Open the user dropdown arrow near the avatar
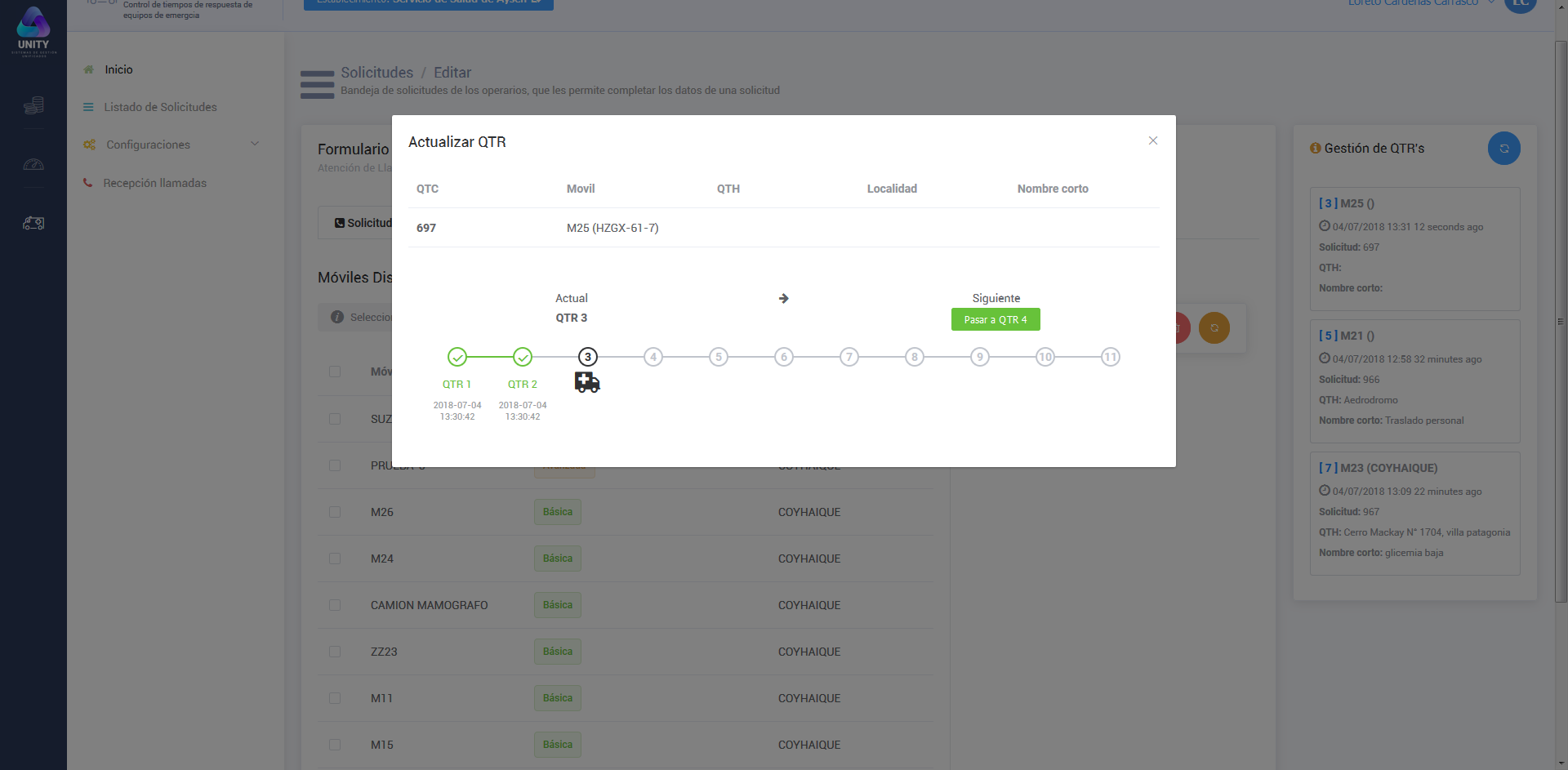The height and width of the screenshot is (770, 1568). [1491, 3]
